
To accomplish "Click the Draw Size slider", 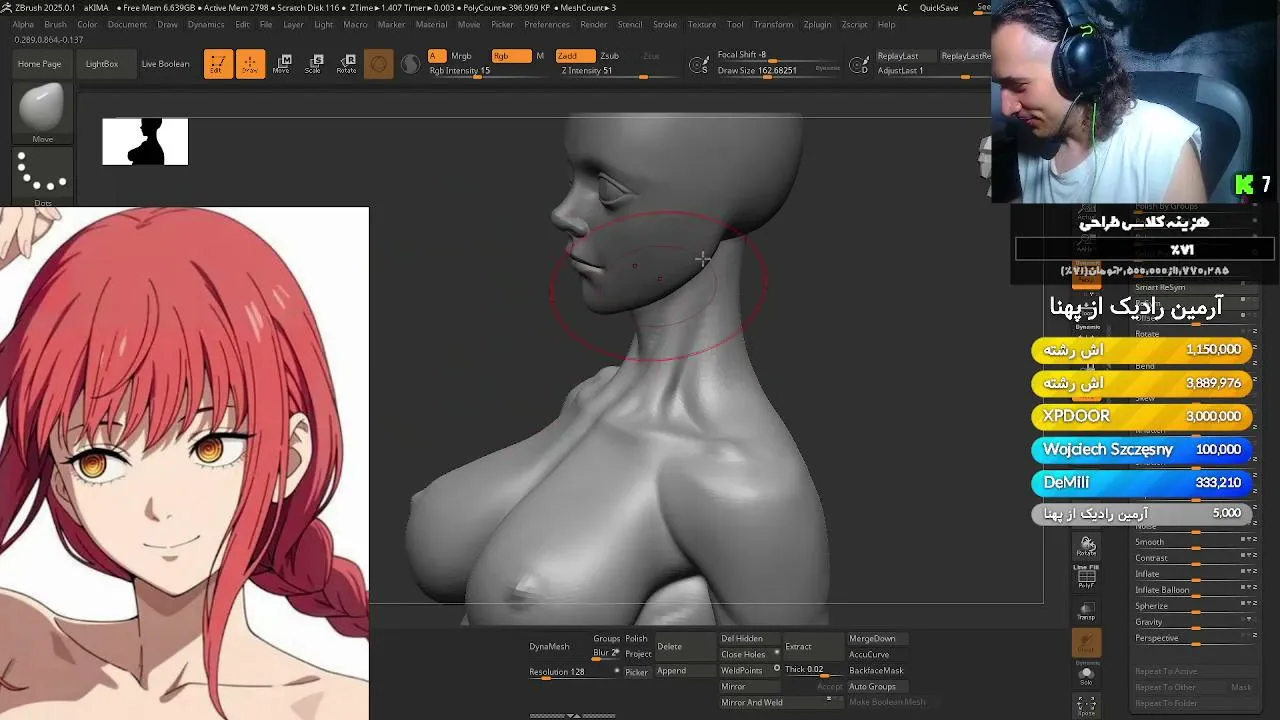I will [777, 72].
